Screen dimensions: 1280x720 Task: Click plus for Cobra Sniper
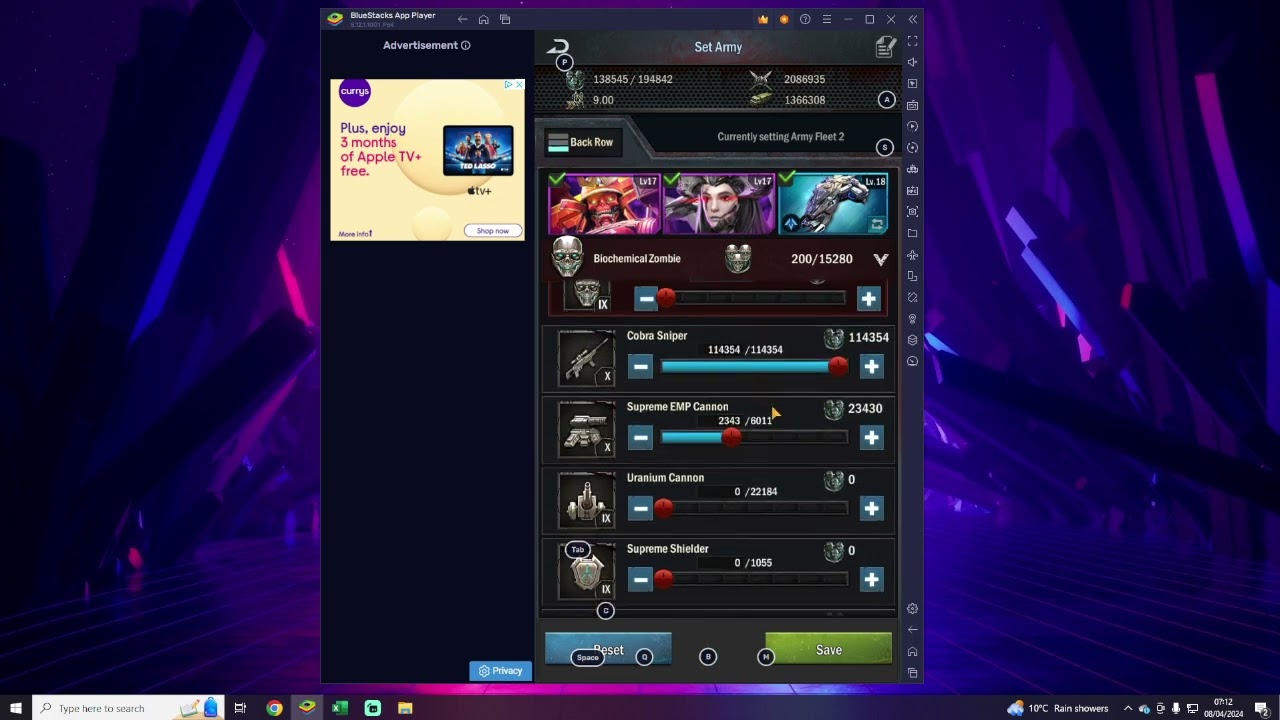871,367
